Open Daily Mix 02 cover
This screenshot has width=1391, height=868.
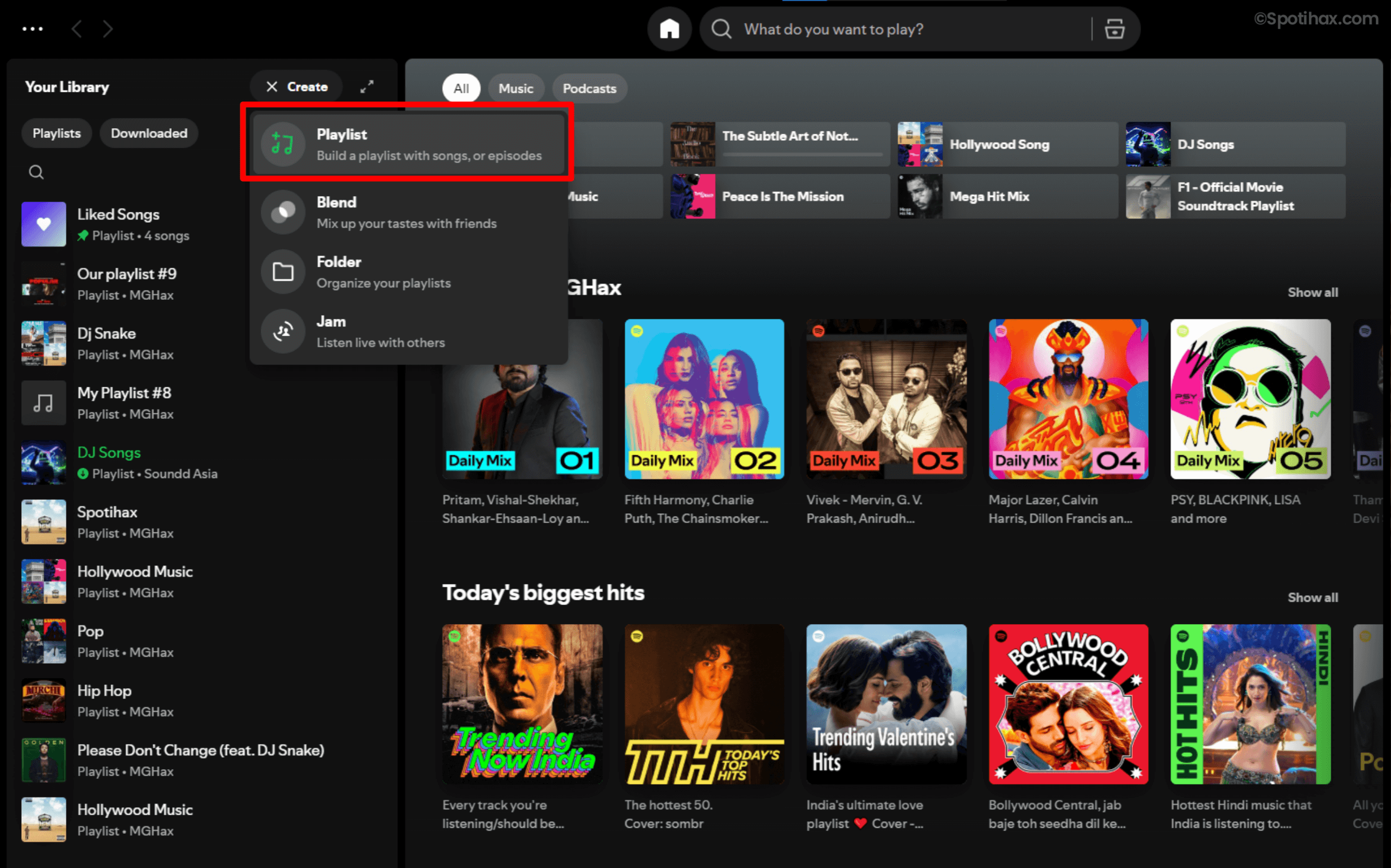pos(704,399)
